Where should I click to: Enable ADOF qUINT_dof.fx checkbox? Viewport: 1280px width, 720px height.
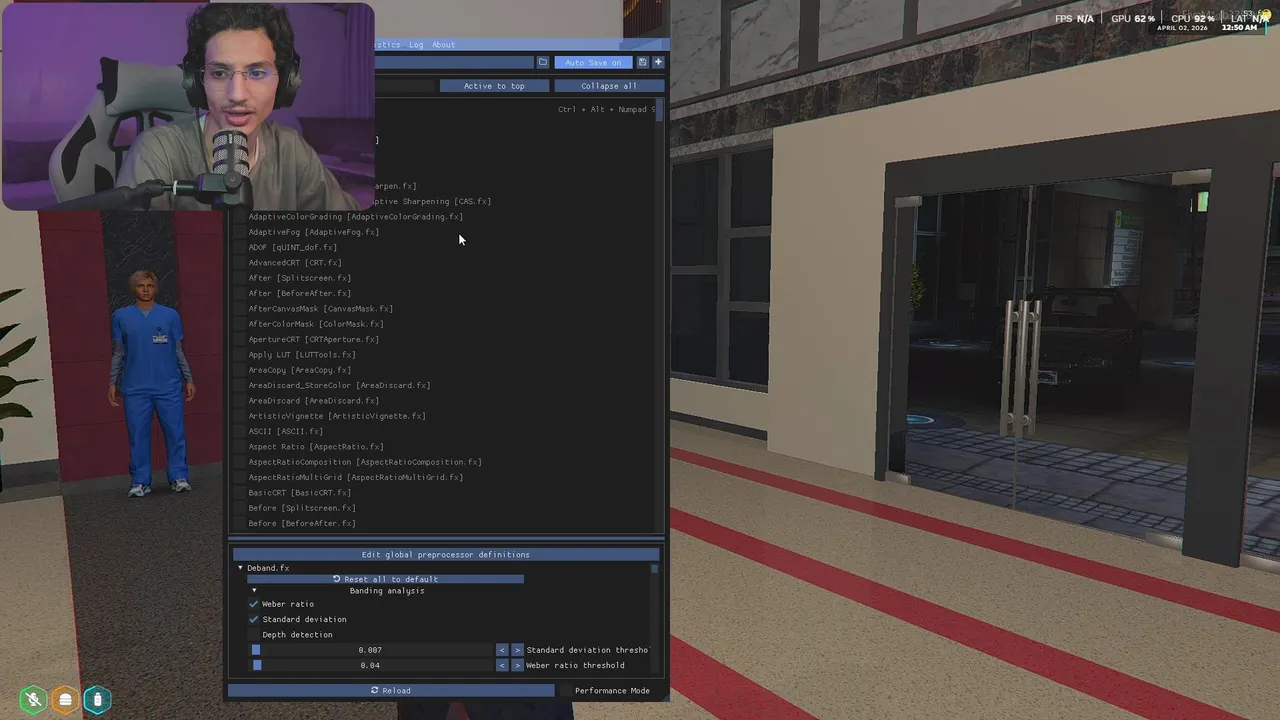click(x=239, y=247)
